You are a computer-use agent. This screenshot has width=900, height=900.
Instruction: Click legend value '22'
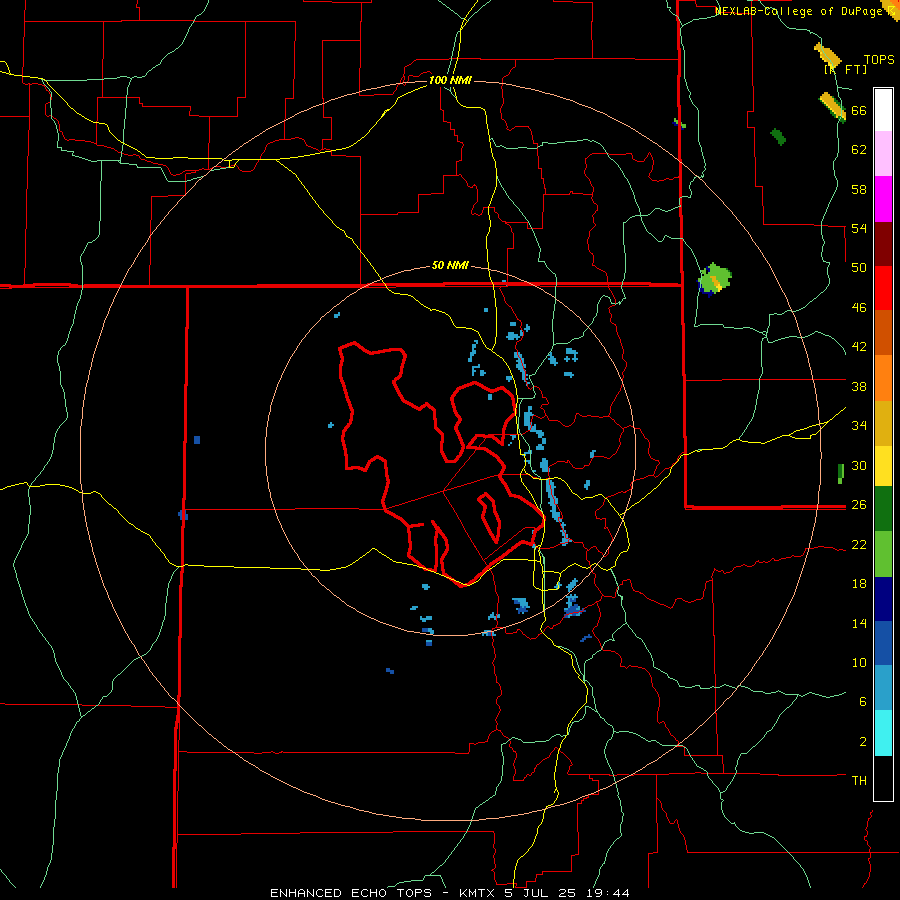pos(859,544)
